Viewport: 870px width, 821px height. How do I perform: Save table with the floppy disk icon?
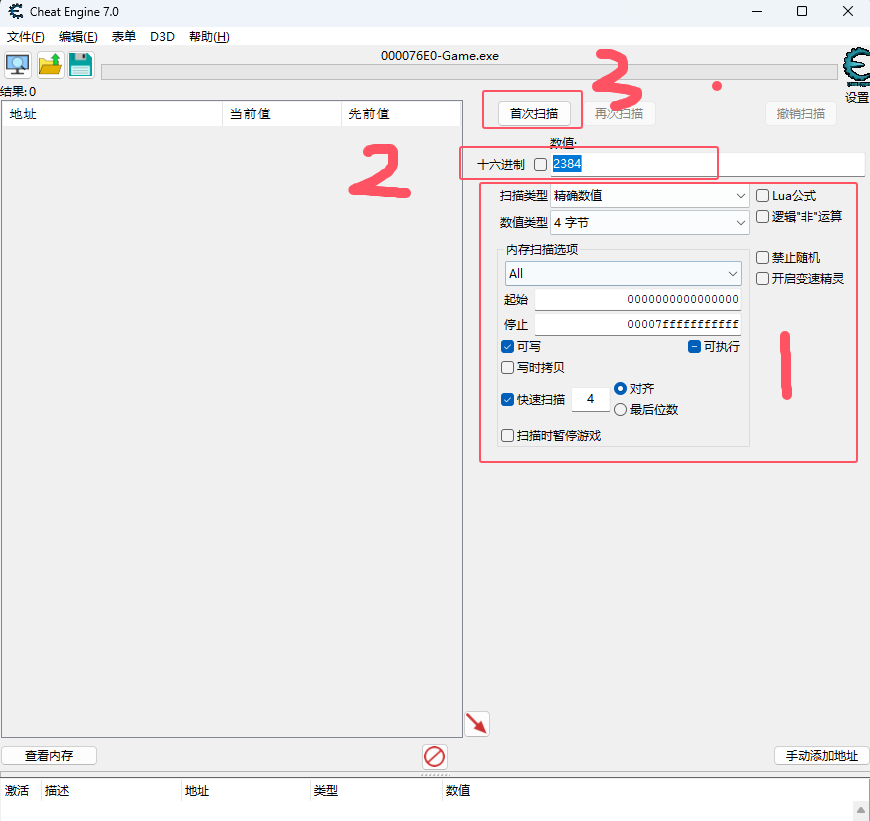tap(81, 65)
